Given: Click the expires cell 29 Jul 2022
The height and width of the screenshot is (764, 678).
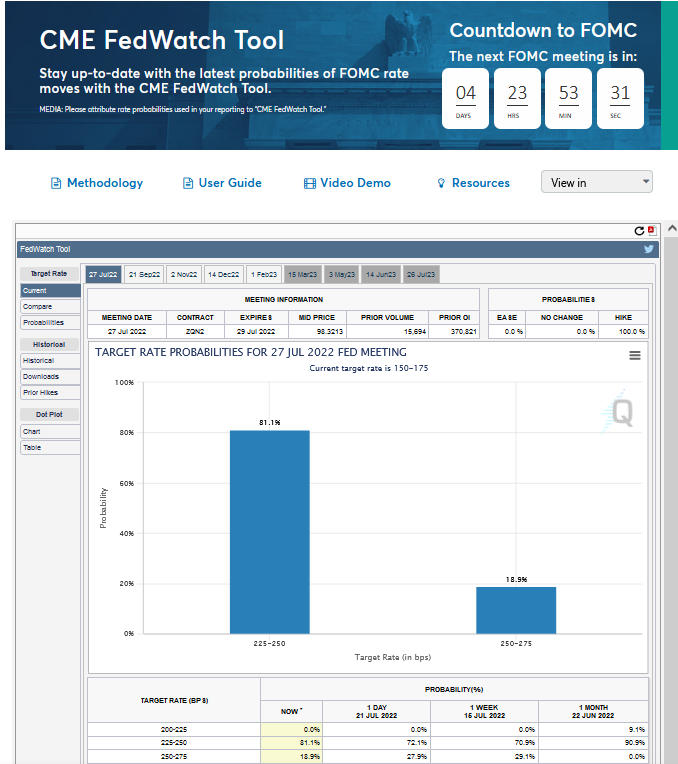Looking at the screenshot, I should [256, 331].
